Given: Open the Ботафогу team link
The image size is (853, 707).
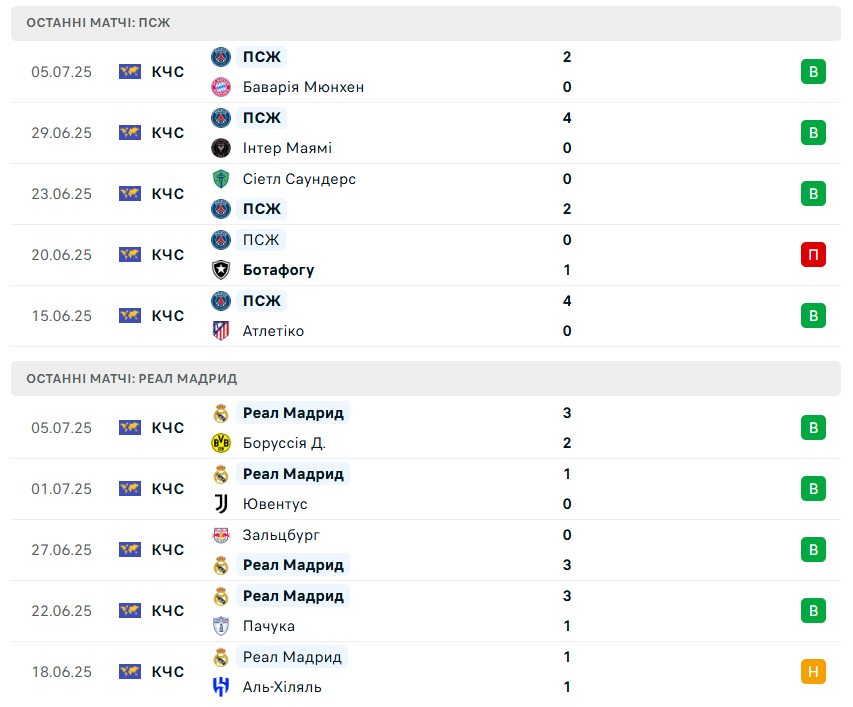Looking at the screenshot, I should pos(278,270).
